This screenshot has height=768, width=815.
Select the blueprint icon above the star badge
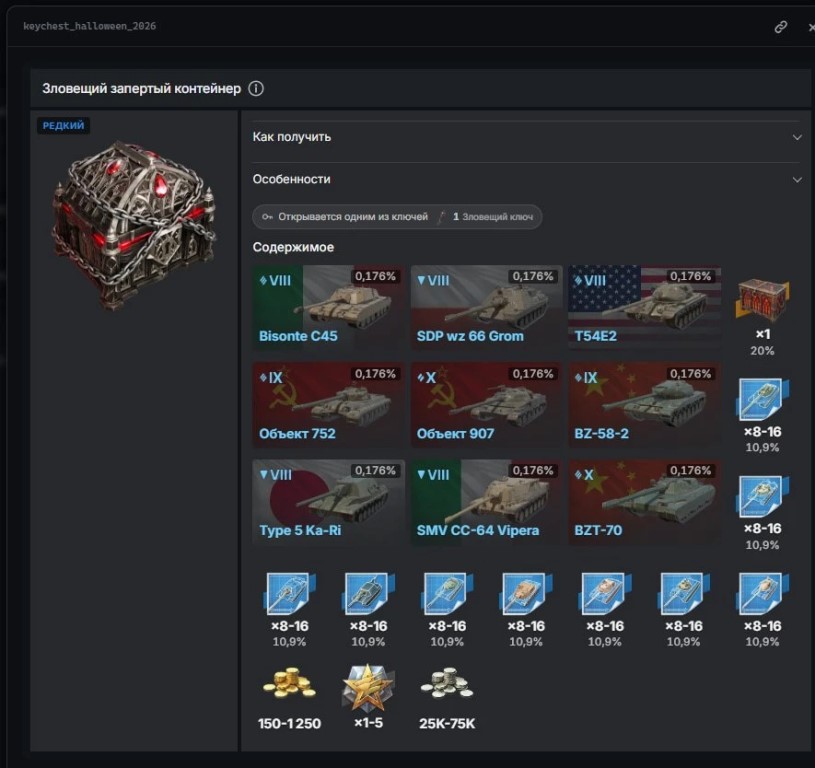point(368,593)
